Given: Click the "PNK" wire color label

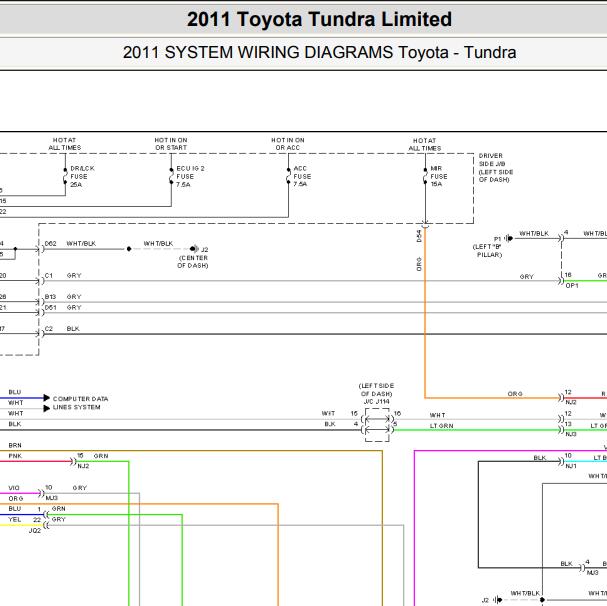Looking at the screenshot, I should (x=15, y=456).
